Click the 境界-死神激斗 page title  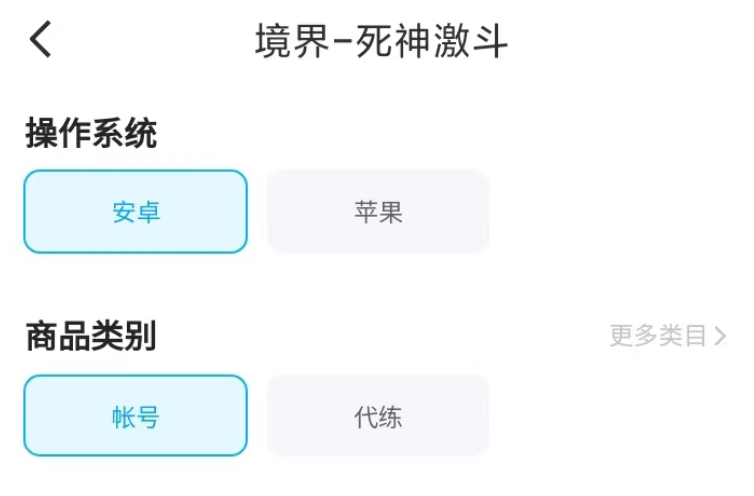381,42
